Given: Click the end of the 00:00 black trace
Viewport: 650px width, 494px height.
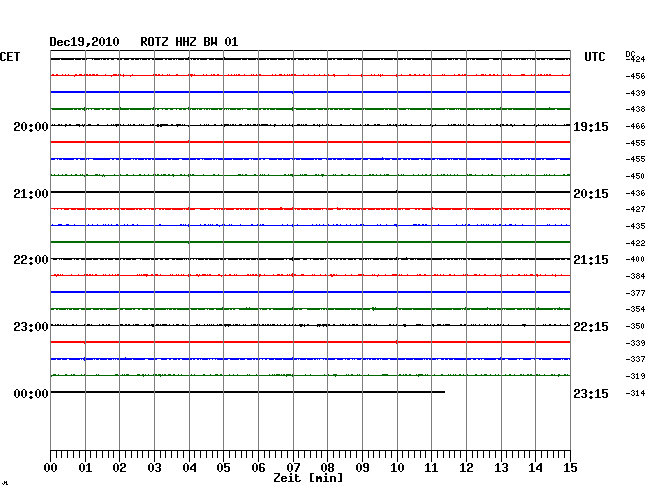Looking at the screenshot, I should 444,392.
